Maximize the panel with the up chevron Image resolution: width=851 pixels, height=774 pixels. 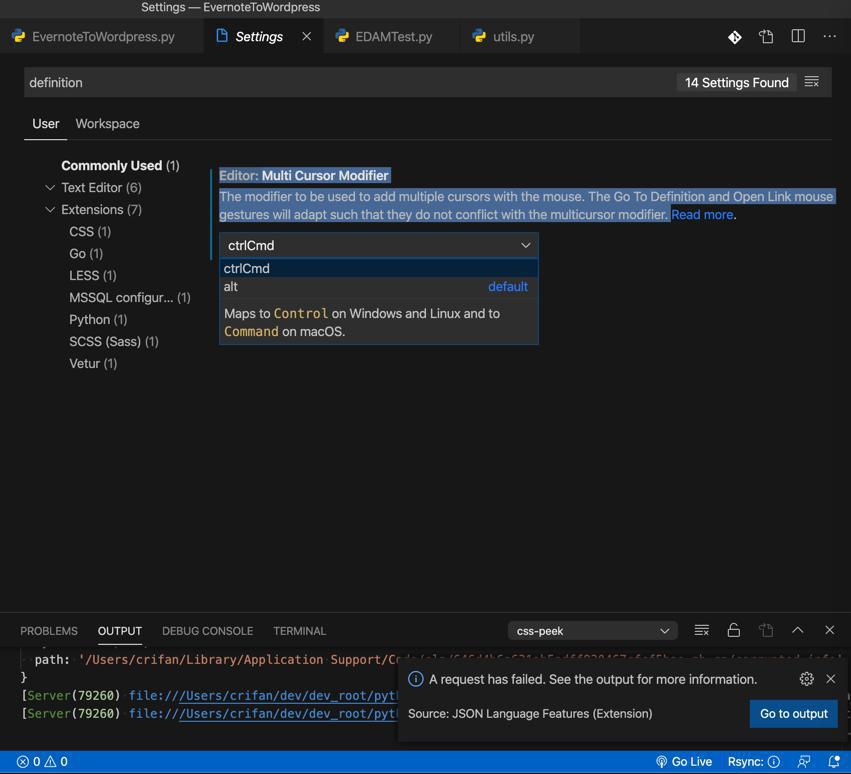pos(797,630)
